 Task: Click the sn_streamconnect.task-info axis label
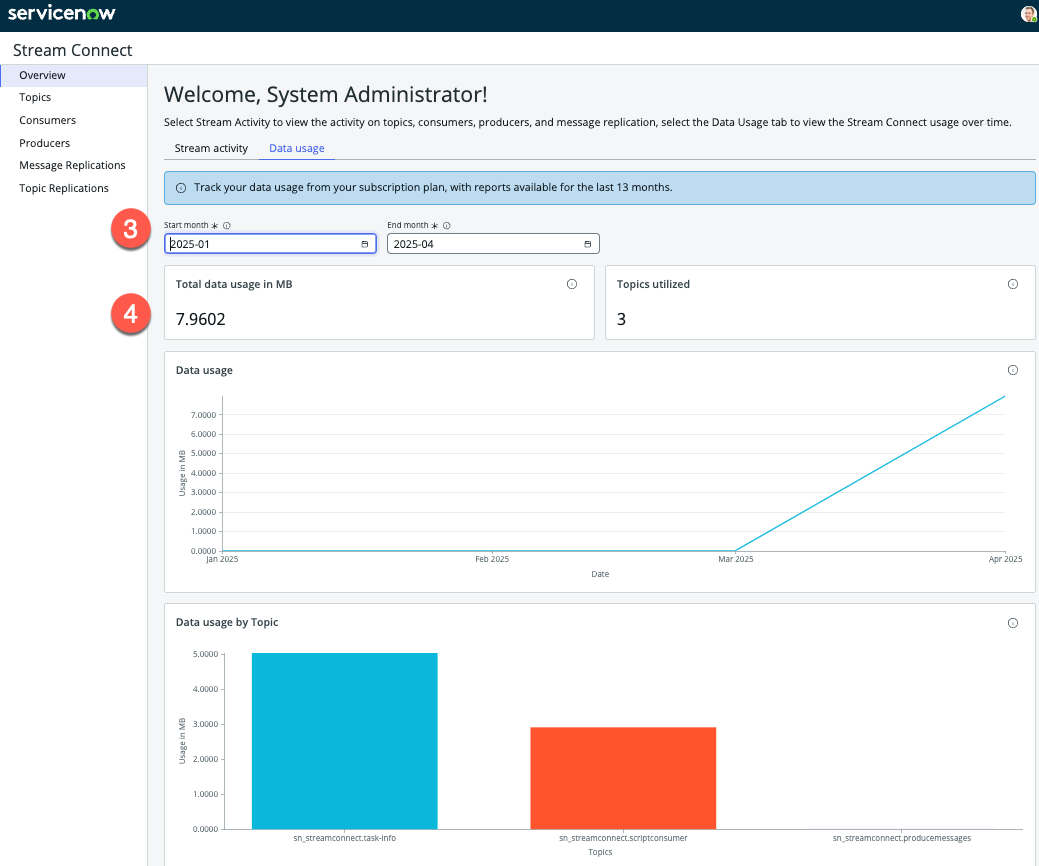click(345, 838)
